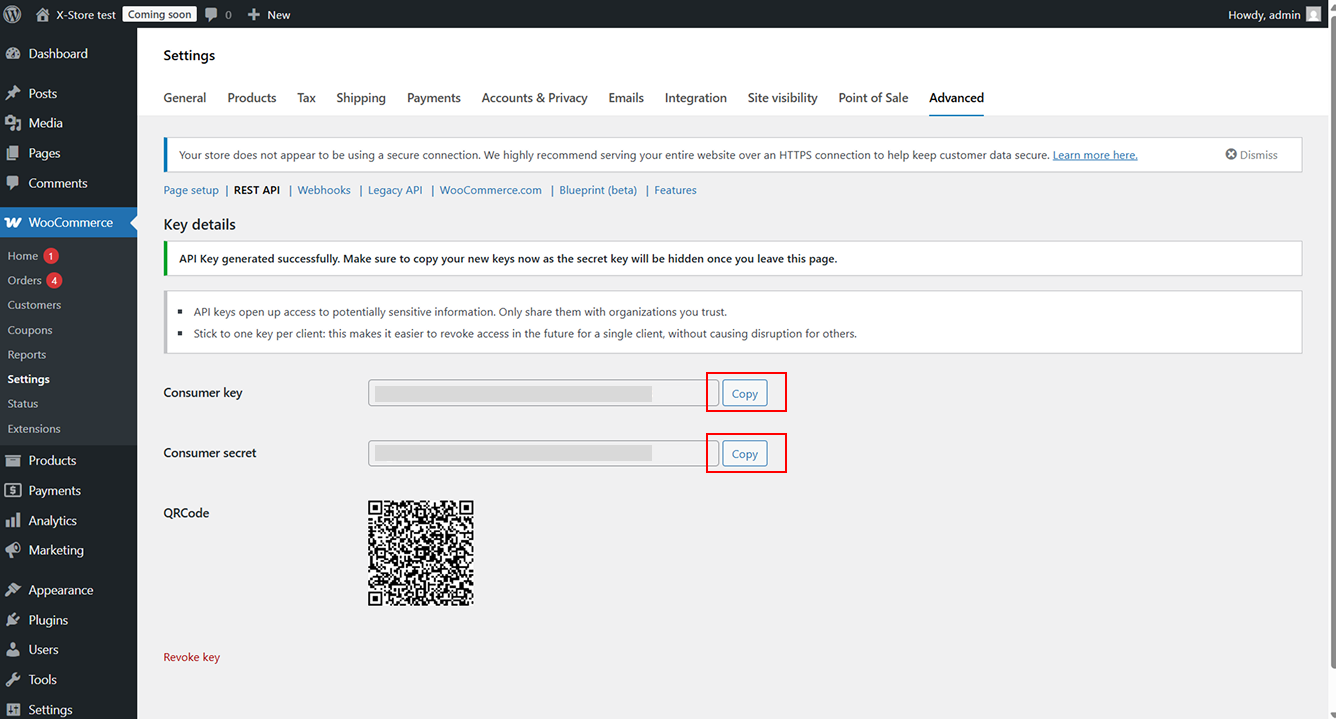
Task: Click the Appearance paintbrush icon
Action: 13,590
